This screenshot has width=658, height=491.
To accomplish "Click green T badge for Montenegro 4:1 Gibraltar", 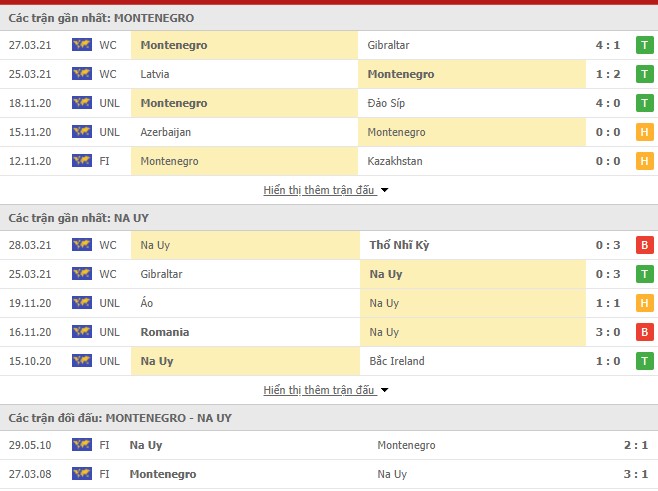I will (x=644, y=45).
